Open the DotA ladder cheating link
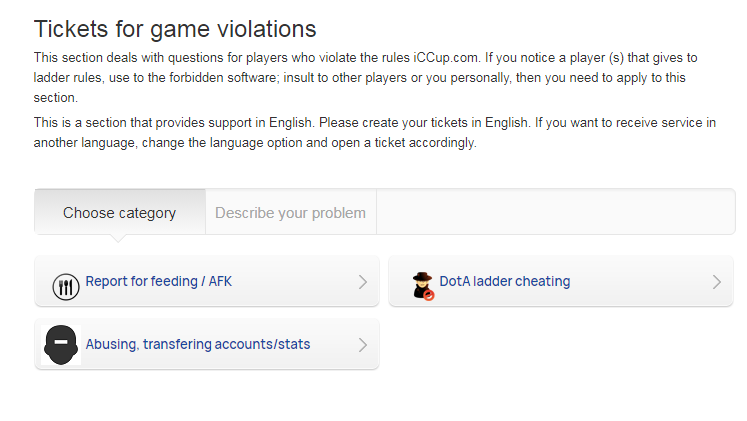 pyautogui.click(x=505, y=281)
